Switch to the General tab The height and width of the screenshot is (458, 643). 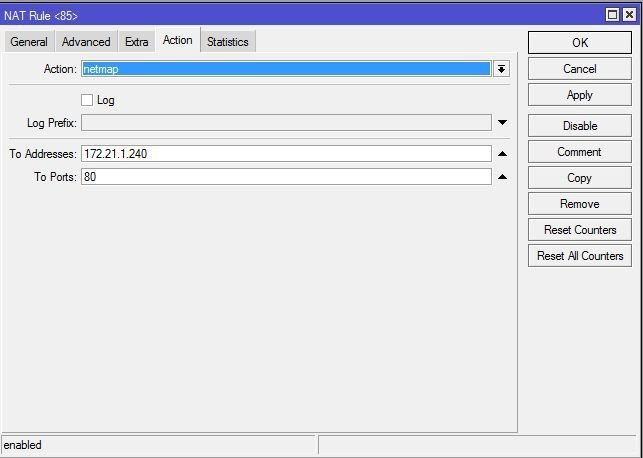29,42
